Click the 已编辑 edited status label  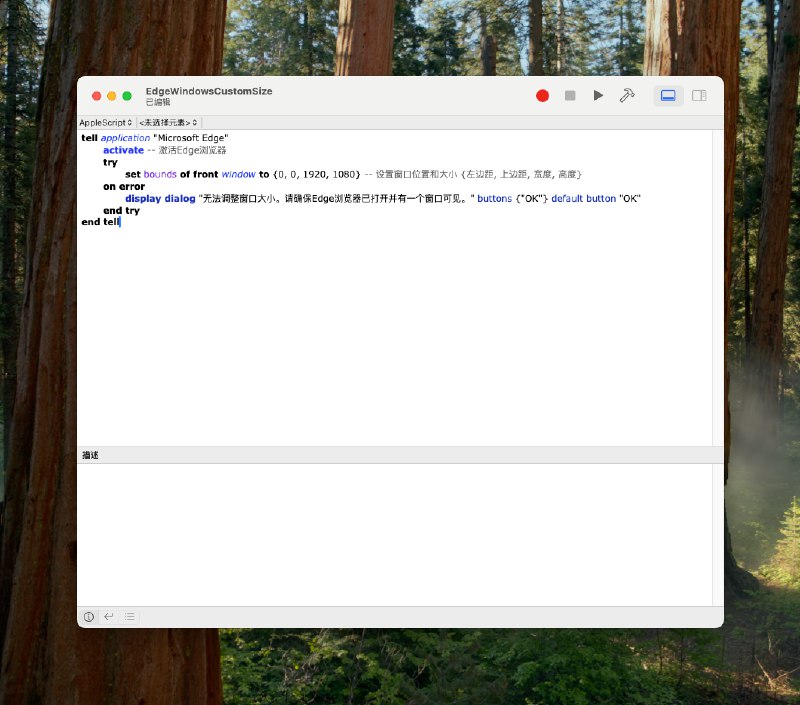click(x=158, y=102)
